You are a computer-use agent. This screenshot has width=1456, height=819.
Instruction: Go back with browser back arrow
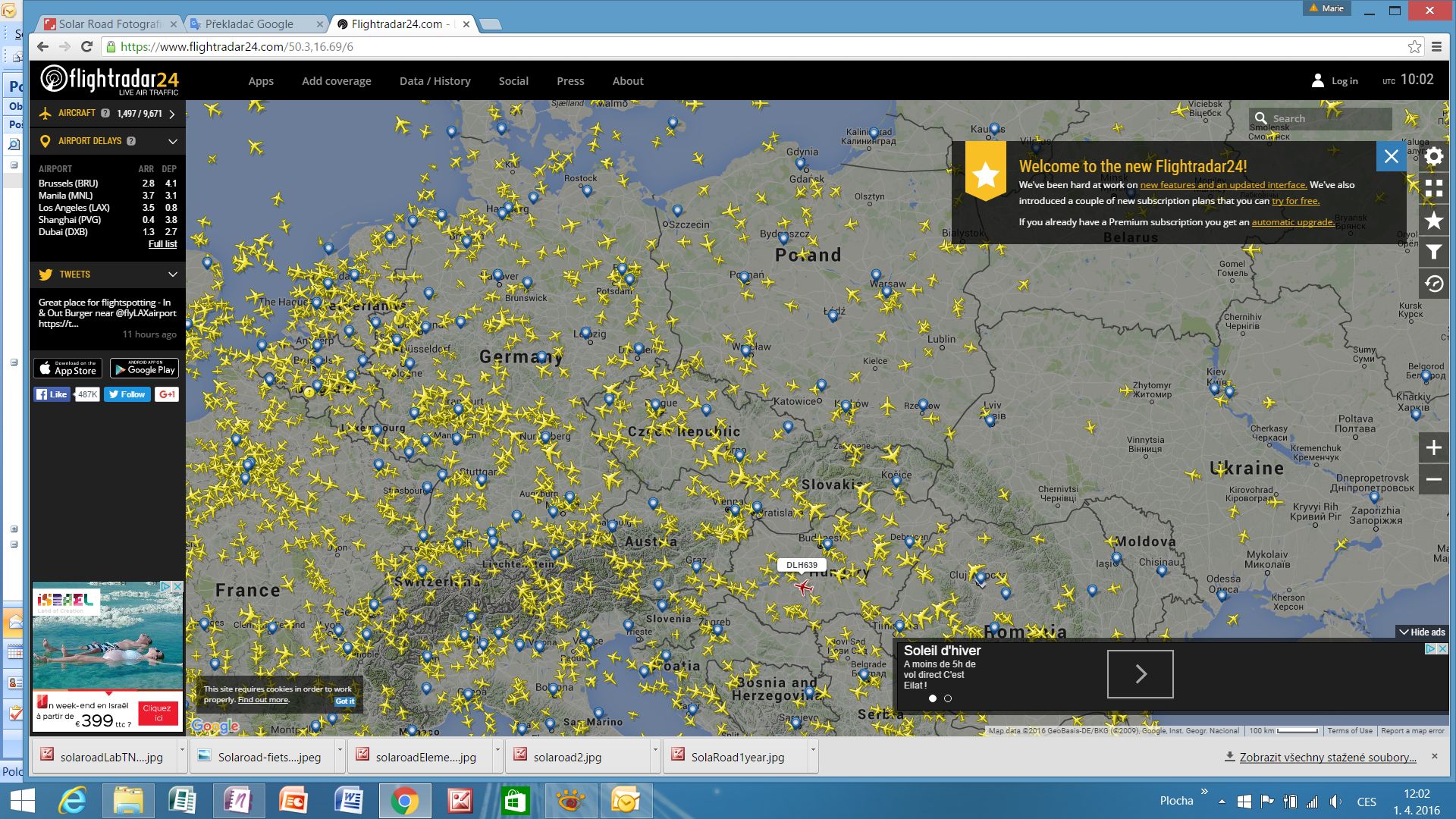click(x=42, y=46)
